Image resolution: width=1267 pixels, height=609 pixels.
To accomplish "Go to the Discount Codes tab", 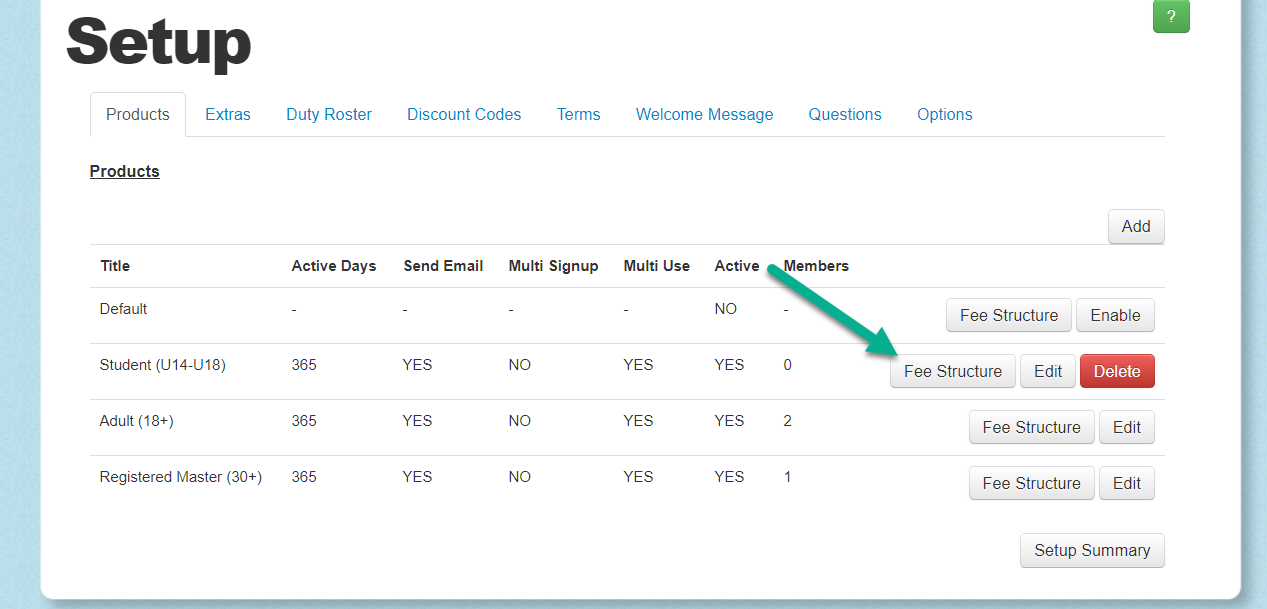I will pyautogui.click(x=464, y=114).
